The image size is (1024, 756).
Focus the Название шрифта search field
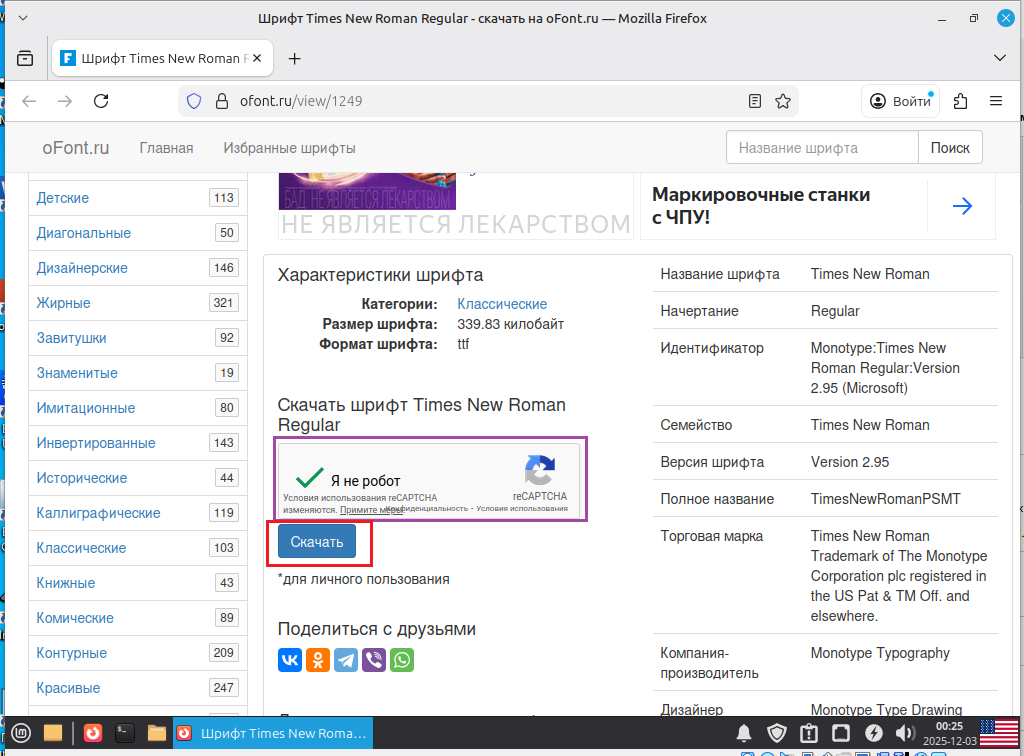click(822, 148)
